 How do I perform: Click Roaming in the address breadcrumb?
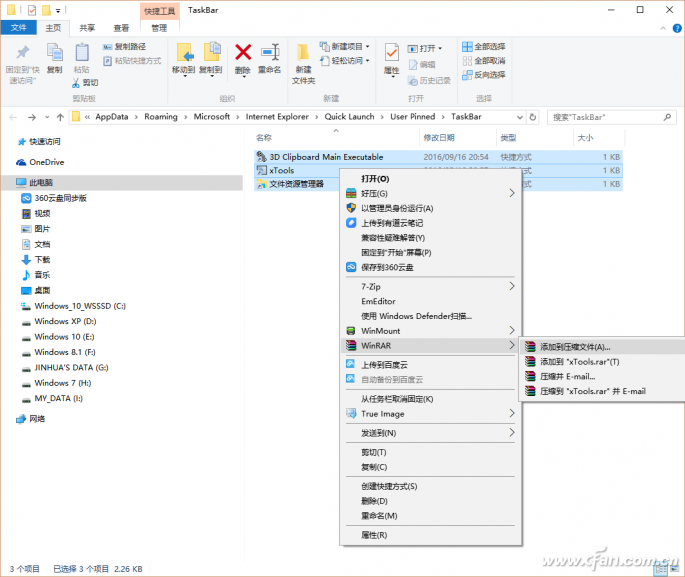click(161, 117)
